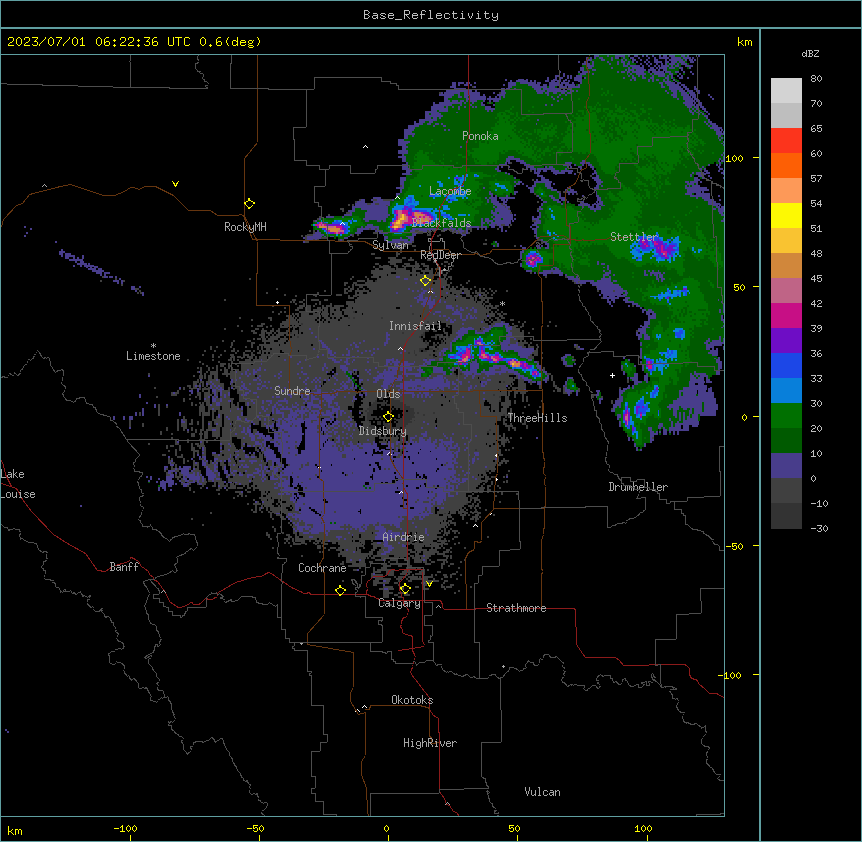
Task: Click the Strathmore label
Action: (x=516, y=608)
